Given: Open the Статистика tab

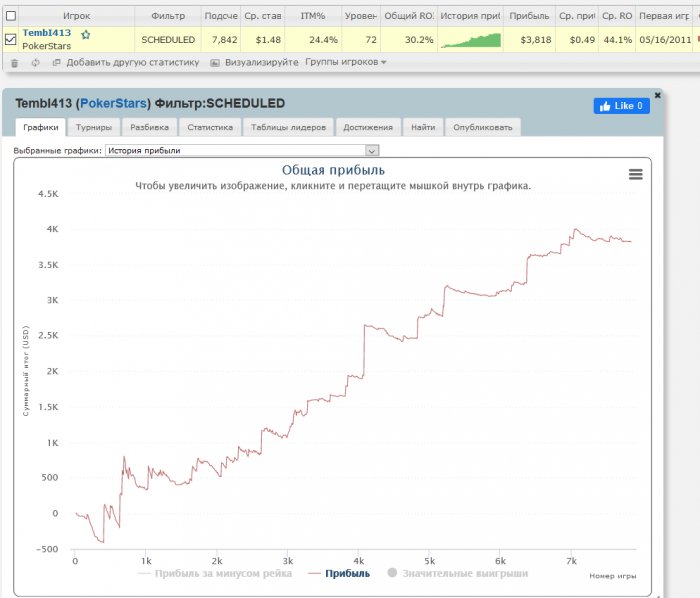Looking at the screenshot, I should pyautogui.click(x=210, y=127).
